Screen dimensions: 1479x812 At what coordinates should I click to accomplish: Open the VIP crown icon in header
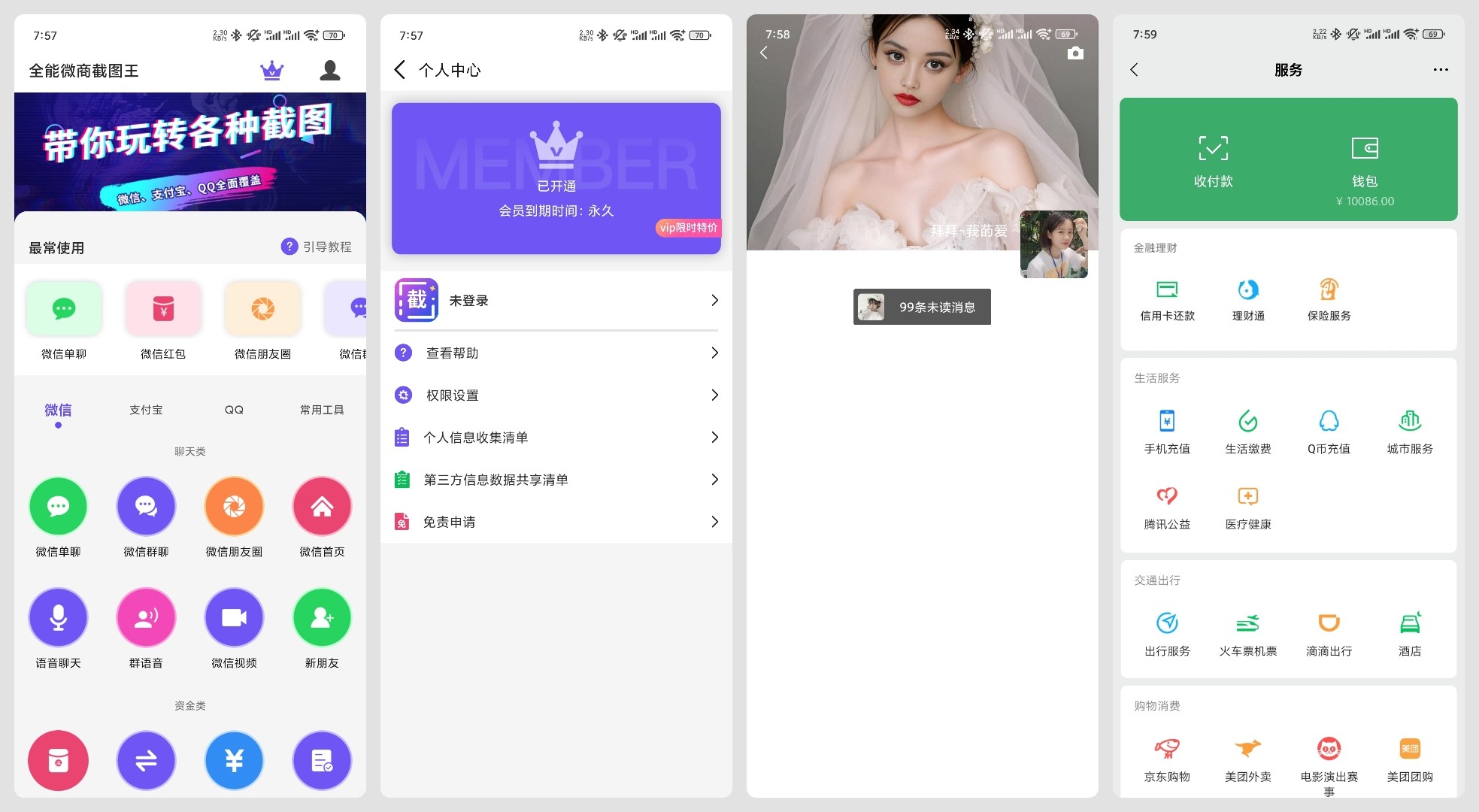point(271,71)
